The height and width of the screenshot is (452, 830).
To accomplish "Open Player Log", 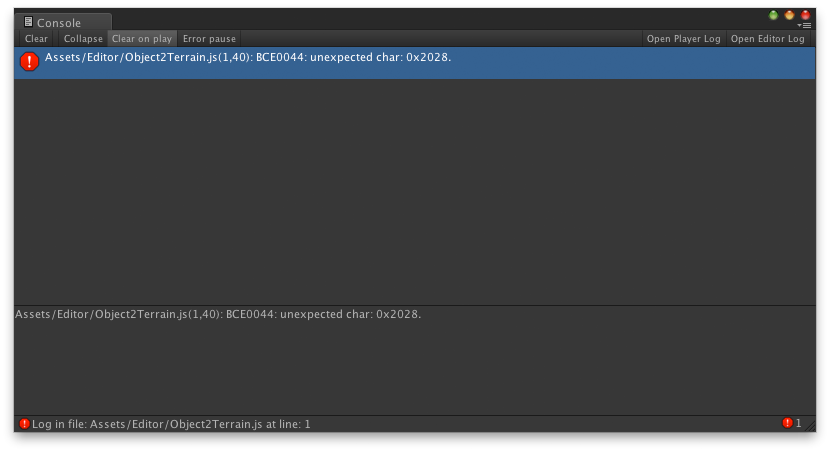I will (683, 39).
